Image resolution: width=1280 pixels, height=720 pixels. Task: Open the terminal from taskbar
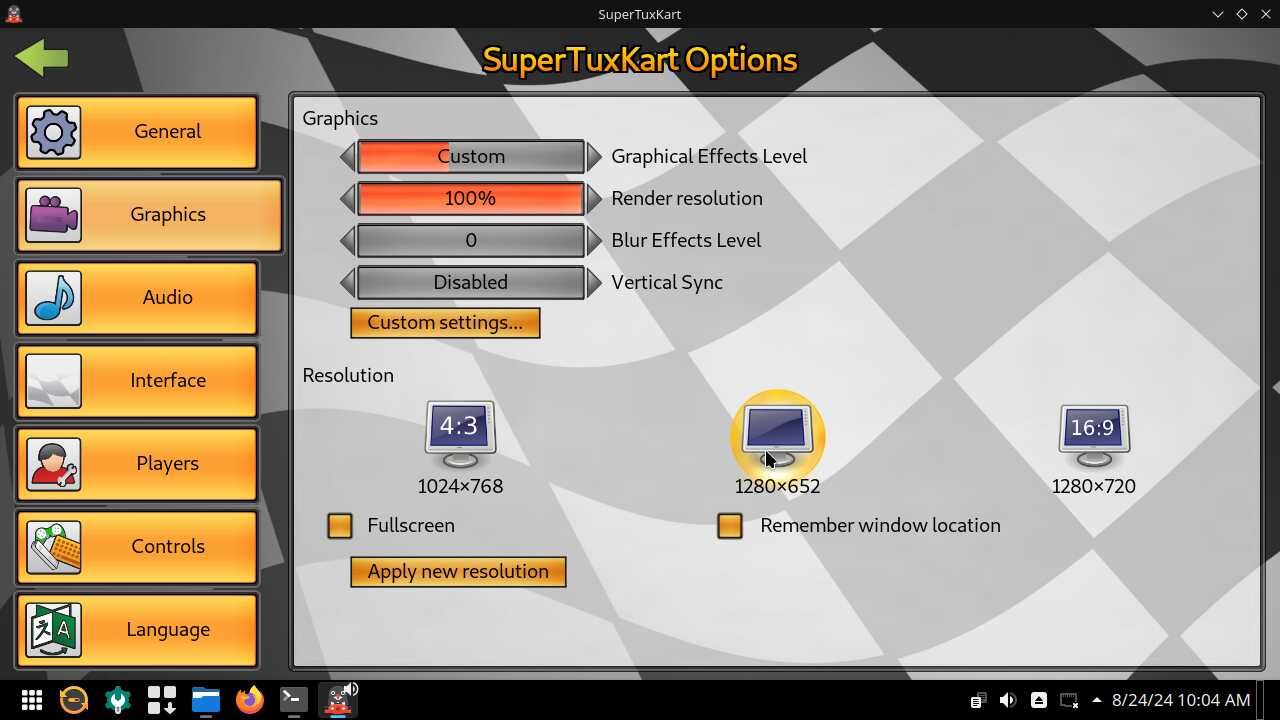tap(293, 700)
